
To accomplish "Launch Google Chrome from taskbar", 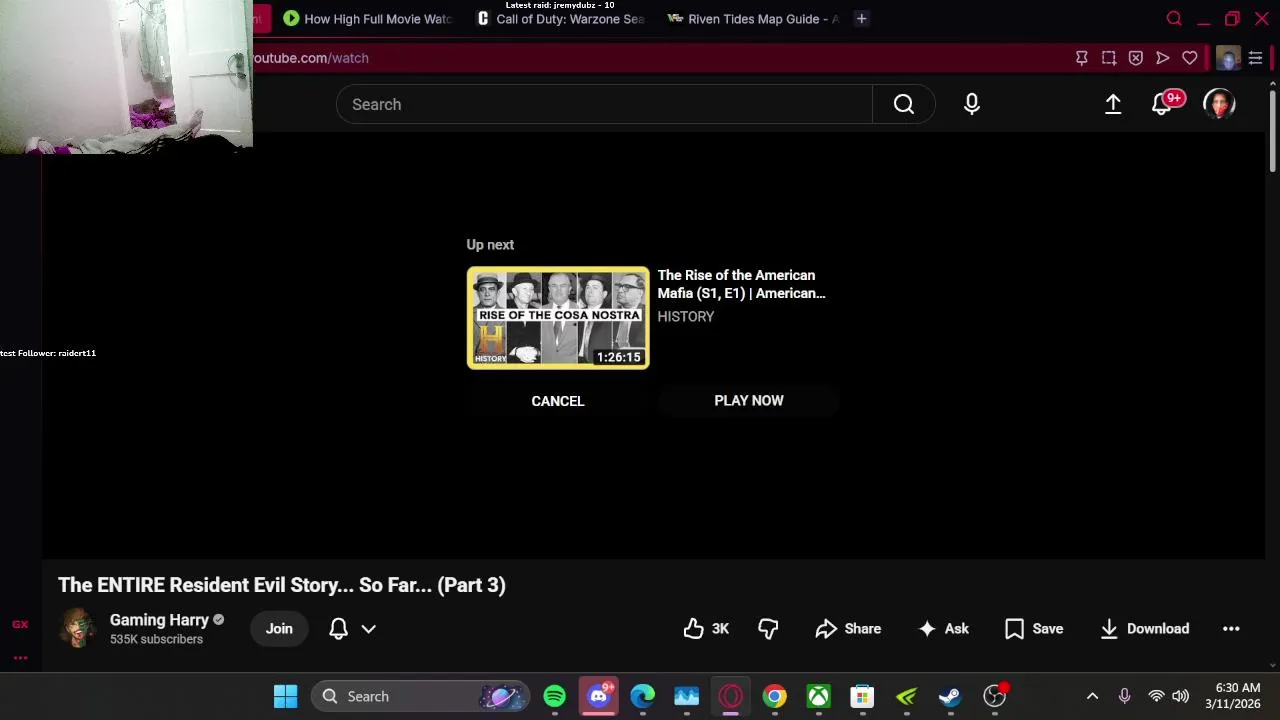I will pyautogui.click(x=775, y=696).
